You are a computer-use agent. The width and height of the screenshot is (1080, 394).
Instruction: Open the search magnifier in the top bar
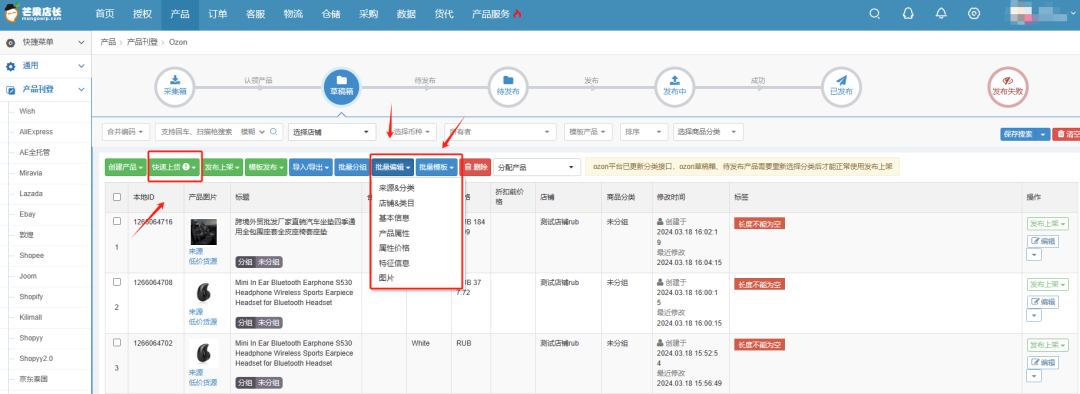point(875,14)
